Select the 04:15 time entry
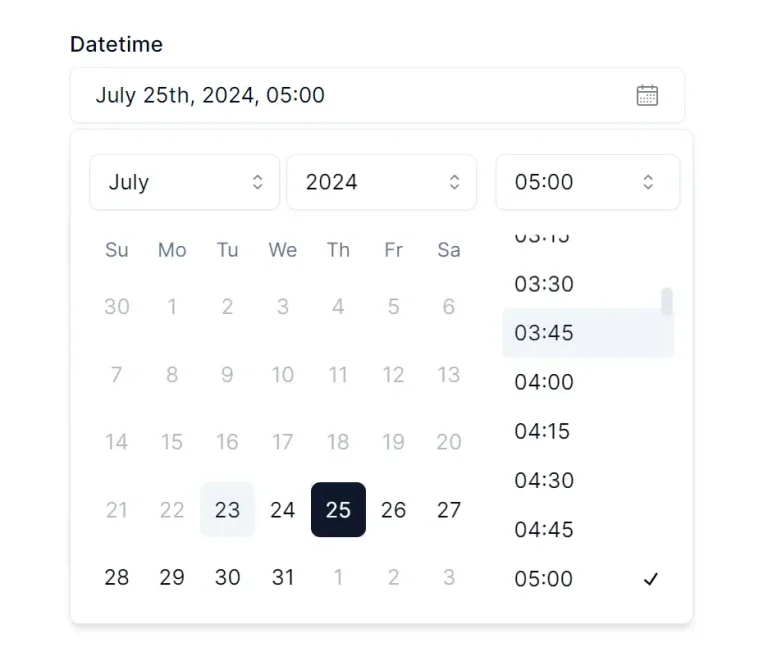 [544, 431]
